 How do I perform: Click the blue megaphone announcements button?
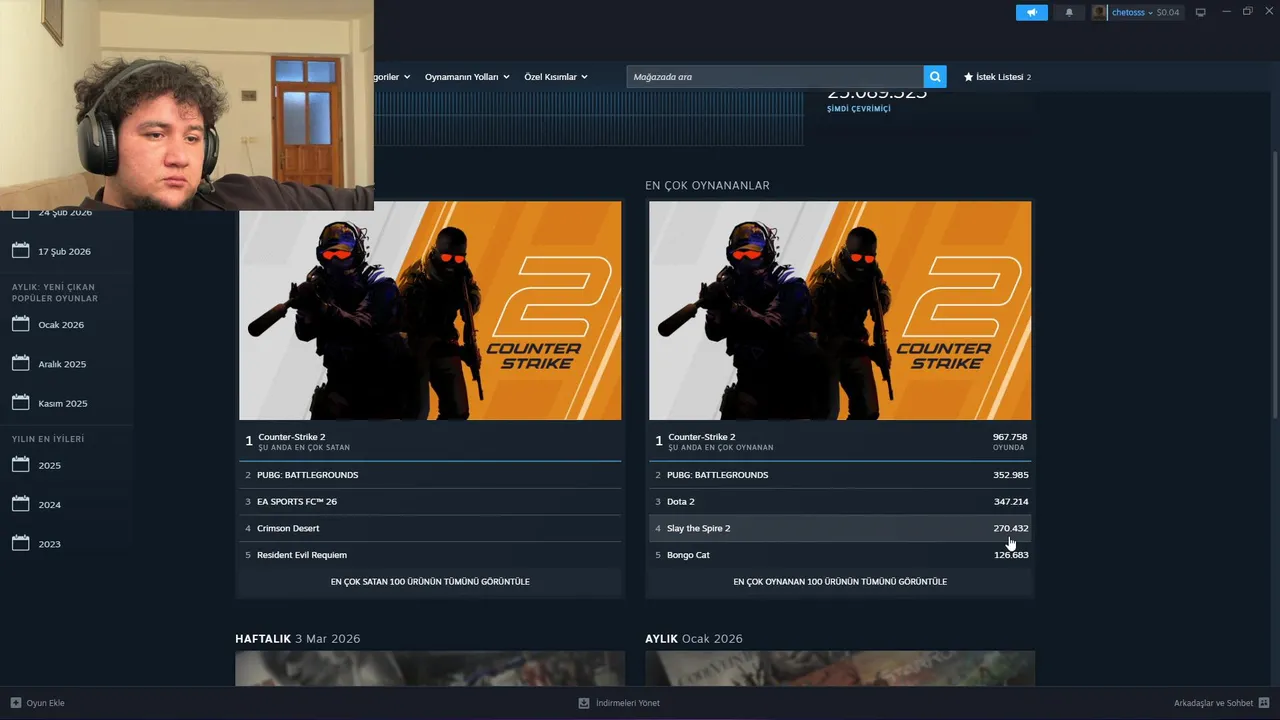[1032, 12]
